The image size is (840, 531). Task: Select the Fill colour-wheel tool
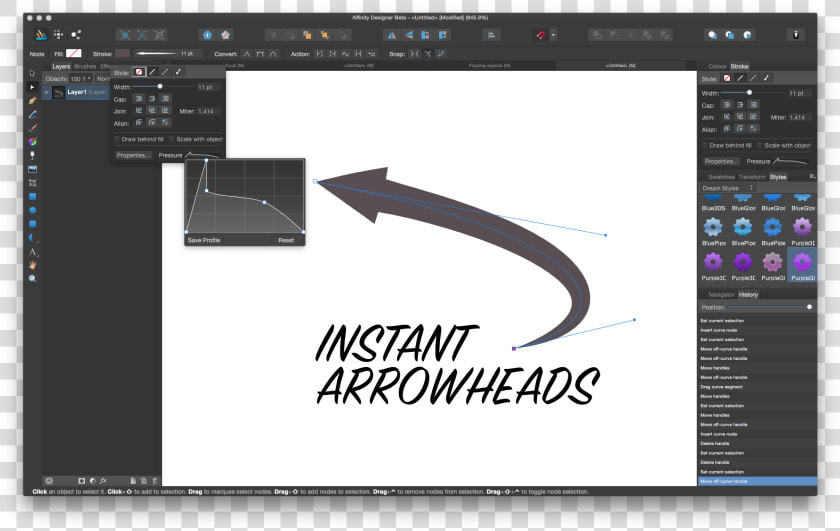click(32, 141)
